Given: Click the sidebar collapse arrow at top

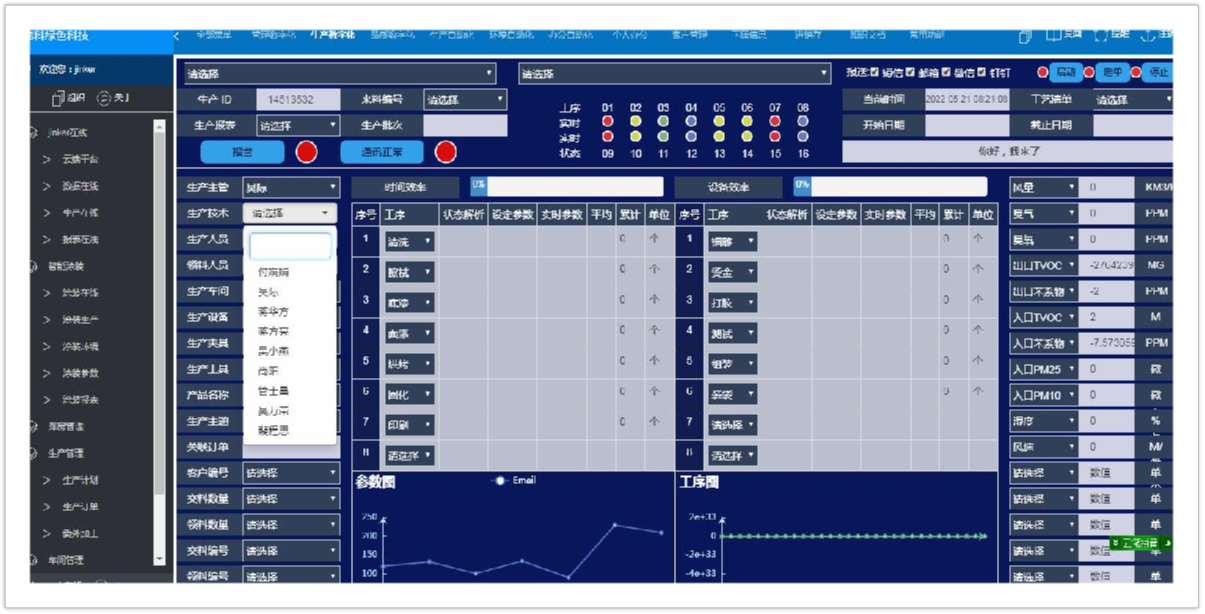Looking at the screenshot, I should [x=177, y=36].
